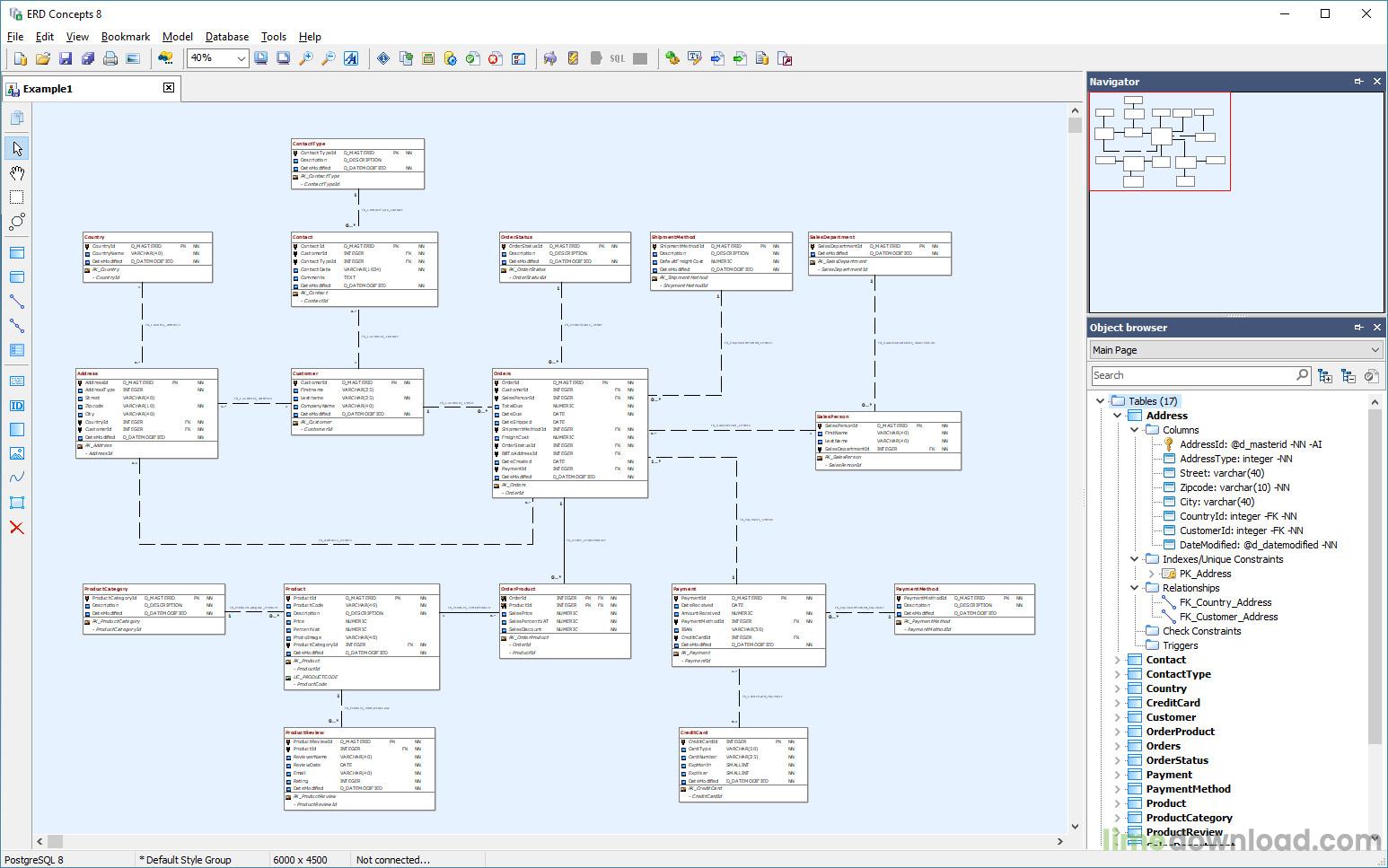Open the Database menu

(226, 37)
